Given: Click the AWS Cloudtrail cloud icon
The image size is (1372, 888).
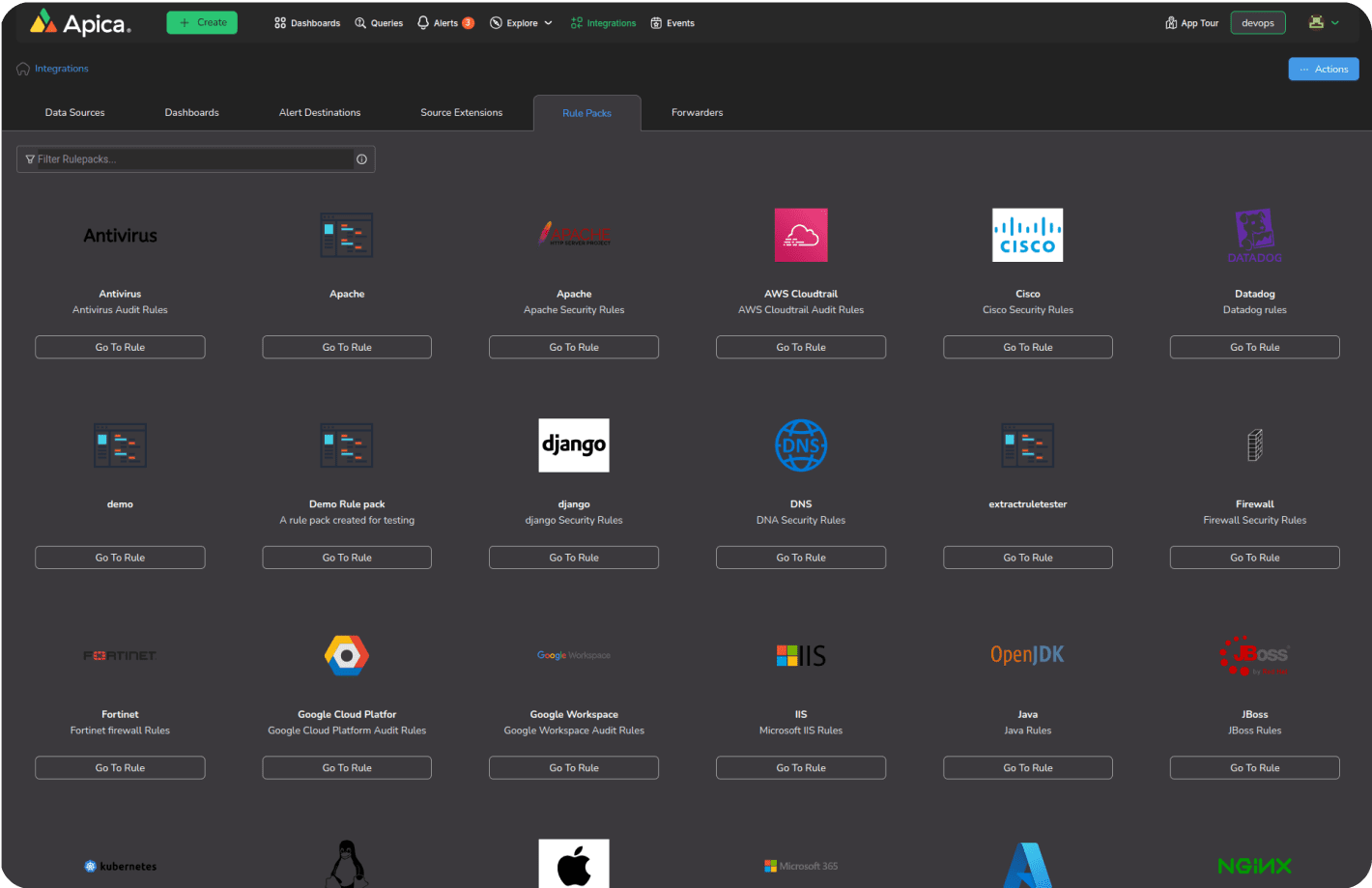Looking at the screenshot, I should 801,235.
